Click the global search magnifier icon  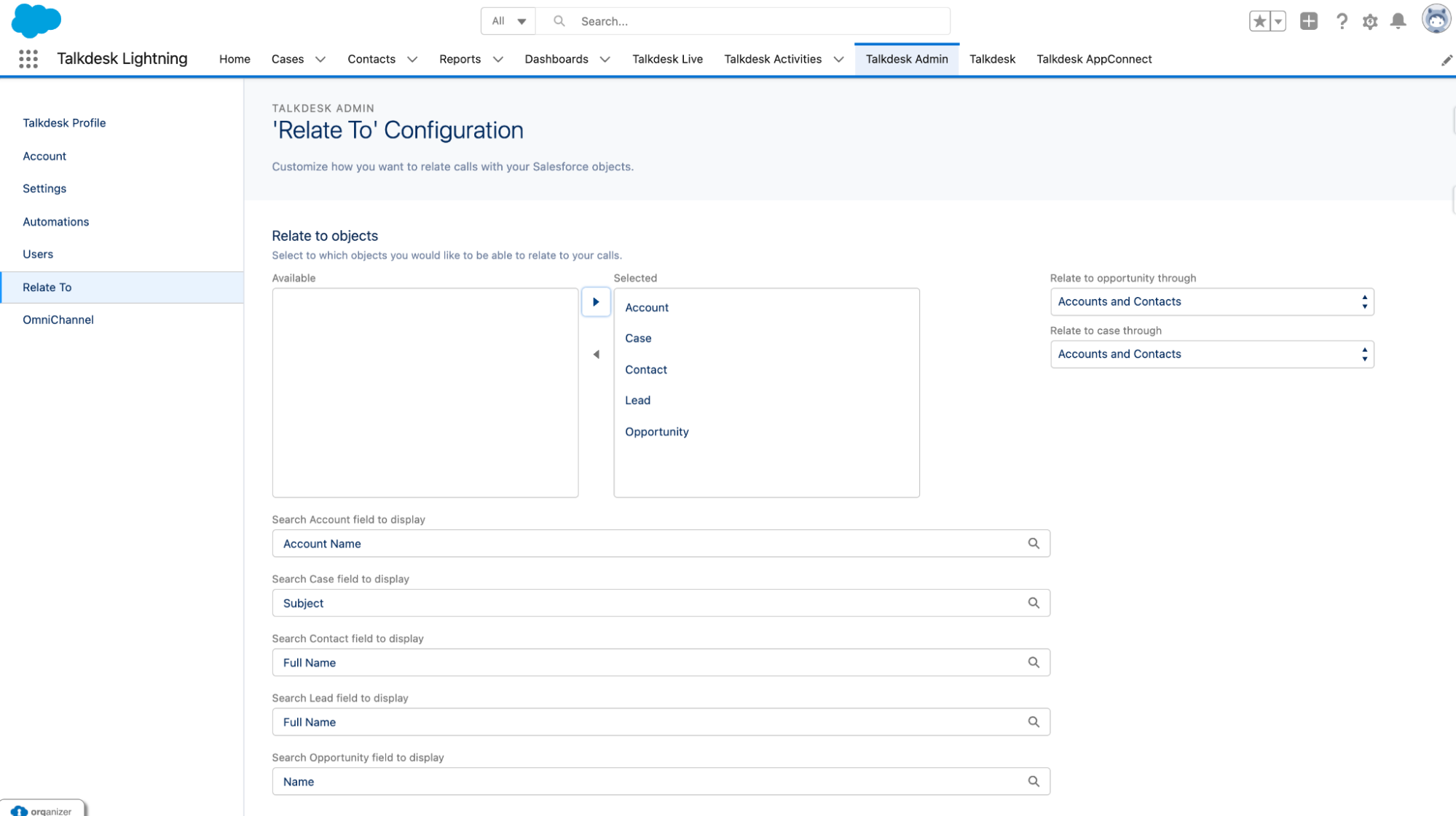pyautogui.click(x=559, y=21)
